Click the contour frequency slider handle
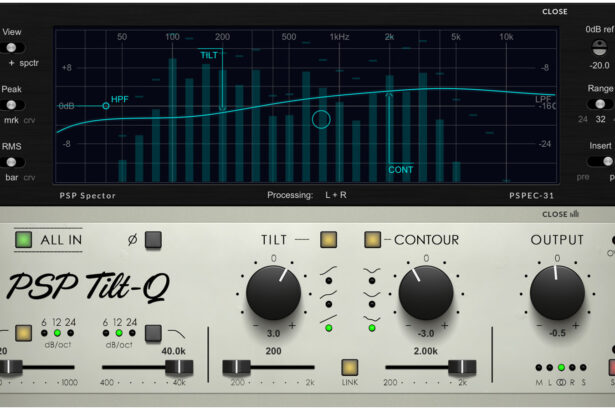 [462, 367]
